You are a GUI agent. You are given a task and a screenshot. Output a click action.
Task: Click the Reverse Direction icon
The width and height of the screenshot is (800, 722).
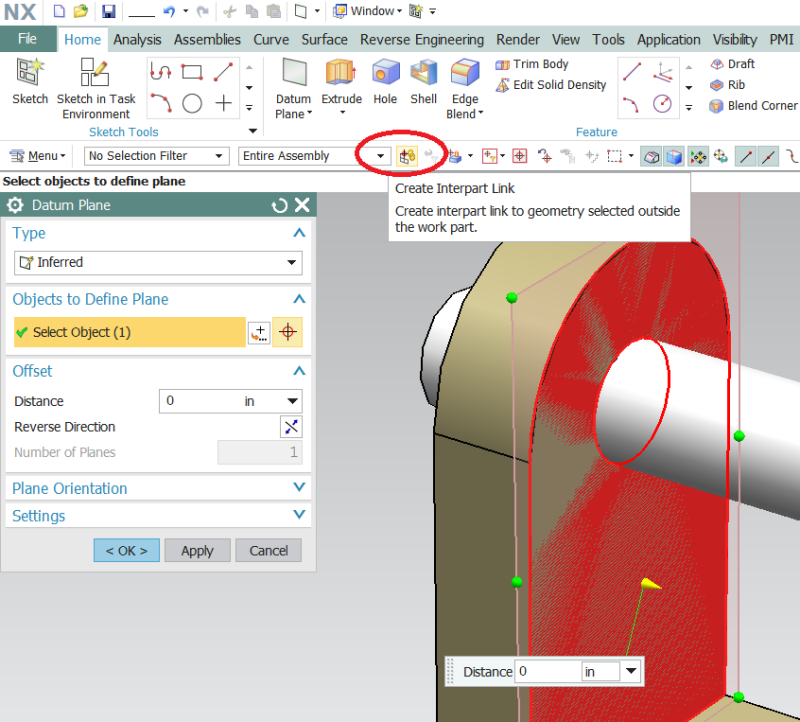291,427
